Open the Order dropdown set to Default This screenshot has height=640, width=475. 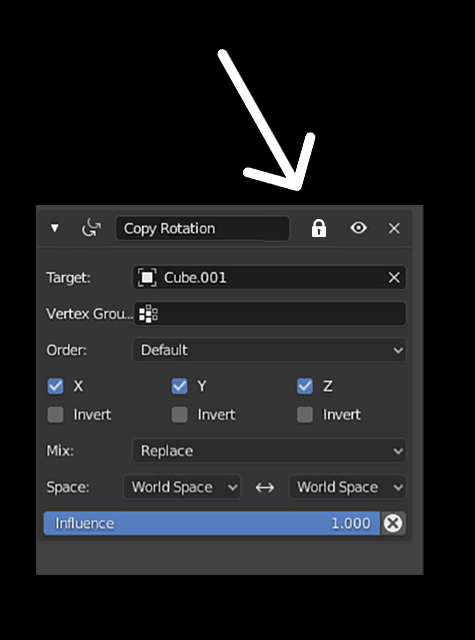click(269, 350)
